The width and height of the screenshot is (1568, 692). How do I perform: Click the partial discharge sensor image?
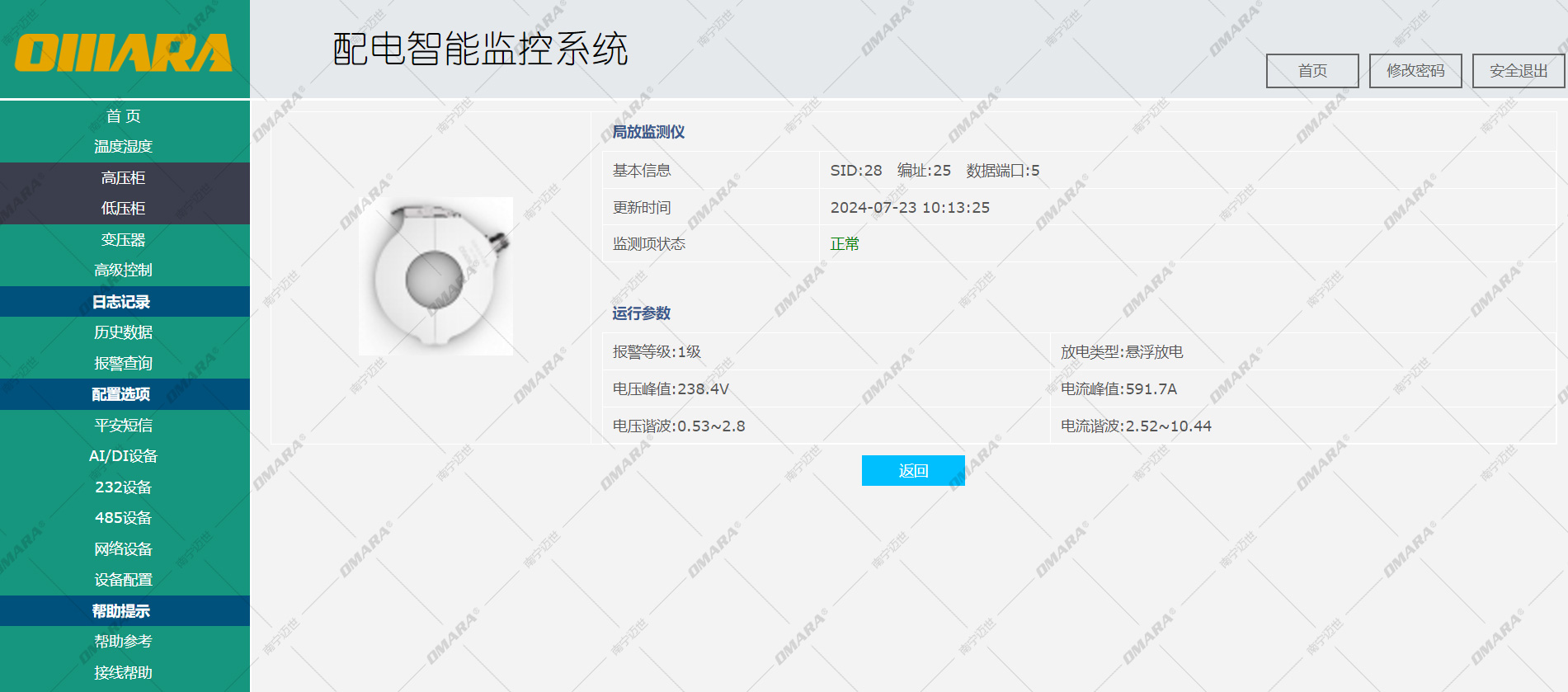pyautogui.click(x=436, y=276)
